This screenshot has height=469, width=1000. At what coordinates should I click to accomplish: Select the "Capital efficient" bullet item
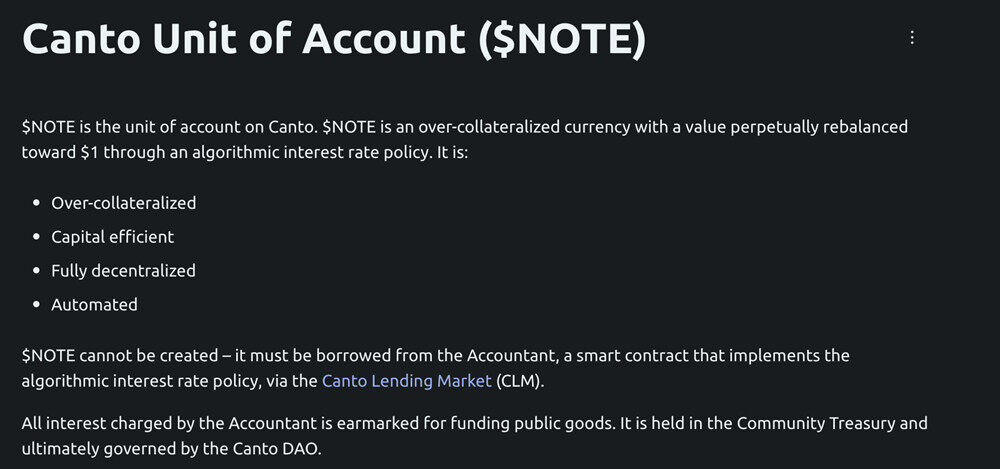(x=113, y=237)
